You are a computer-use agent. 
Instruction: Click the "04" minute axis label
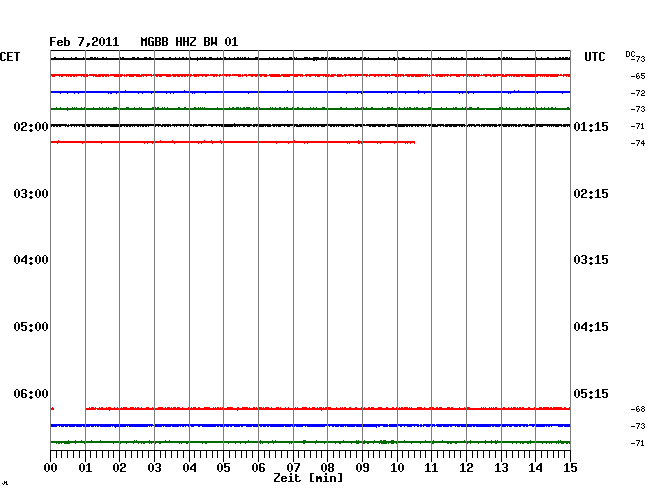[189, 468]
